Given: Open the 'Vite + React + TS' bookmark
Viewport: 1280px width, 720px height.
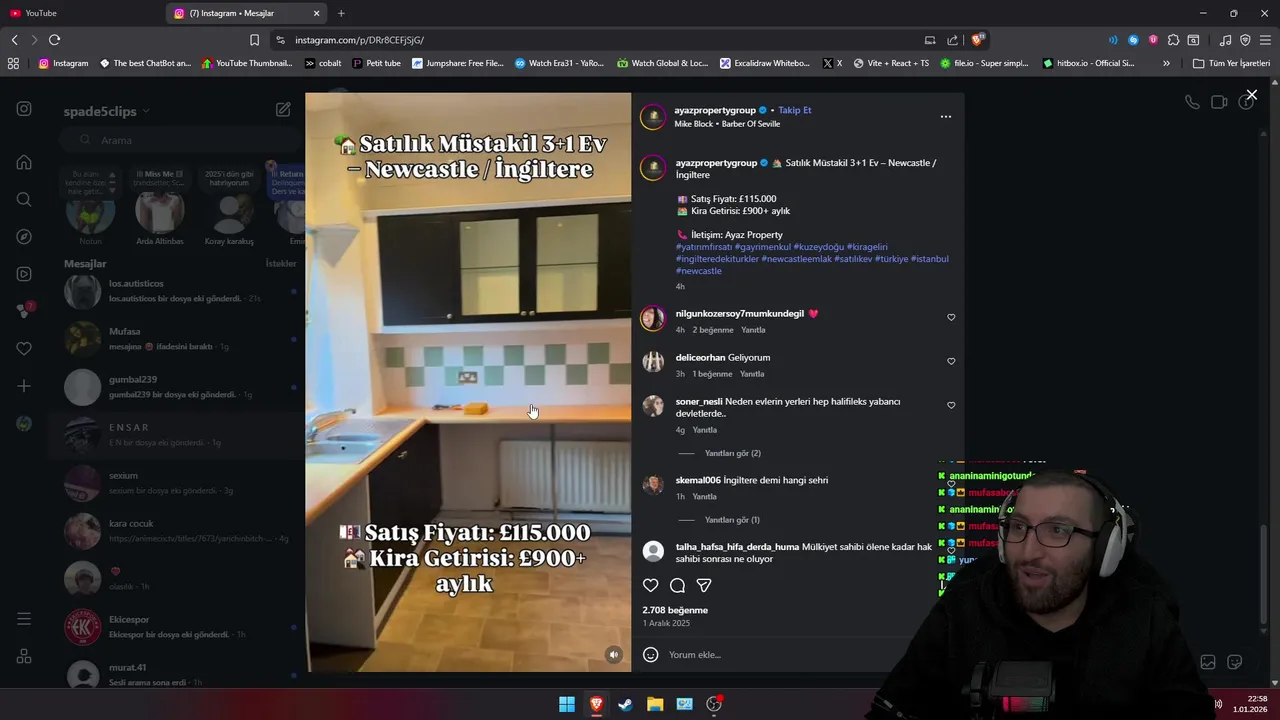Looking at the screenshot, I should pyautogui.click(x=890, y=63).
